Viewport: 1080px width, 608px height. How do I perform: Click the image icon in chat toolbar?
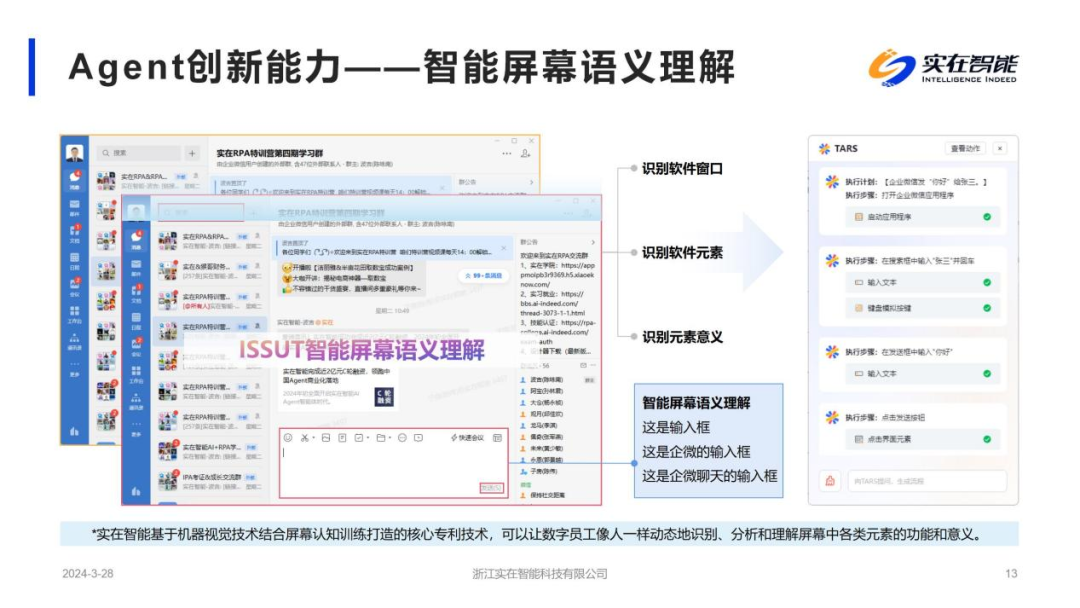point(326,438)
